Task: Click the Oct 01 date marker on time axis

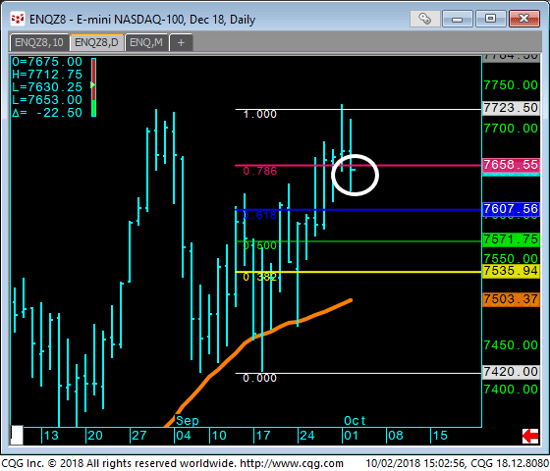Action: pyautogui.click(x=351, y=436)
